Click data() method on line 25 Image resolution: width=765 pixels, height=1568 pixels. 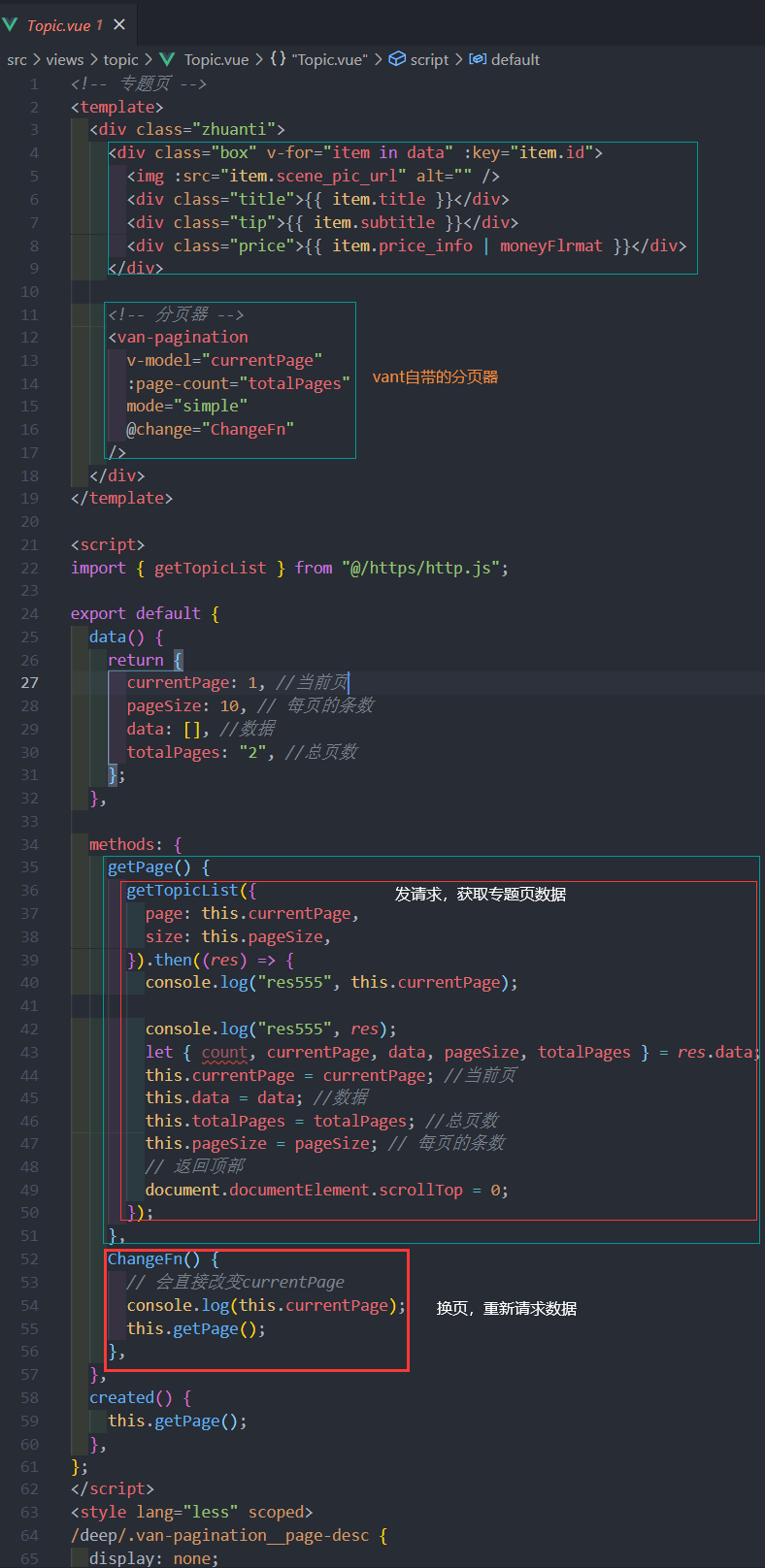point(116,637)
